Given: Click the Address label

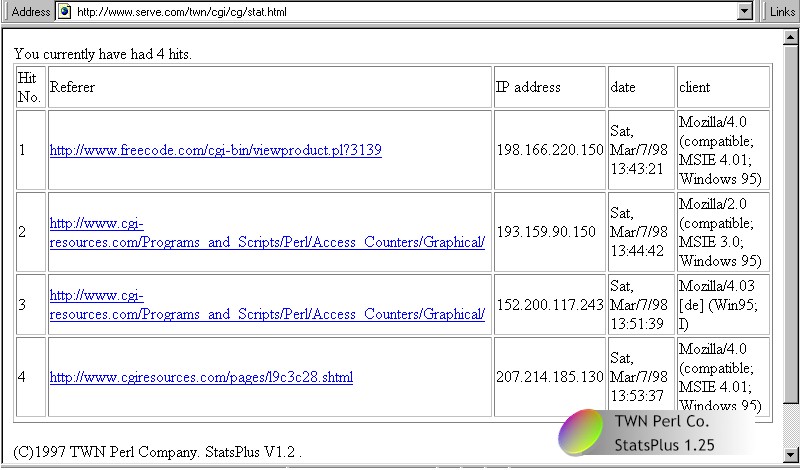Looking at the screenshot, I should point(31,11).
